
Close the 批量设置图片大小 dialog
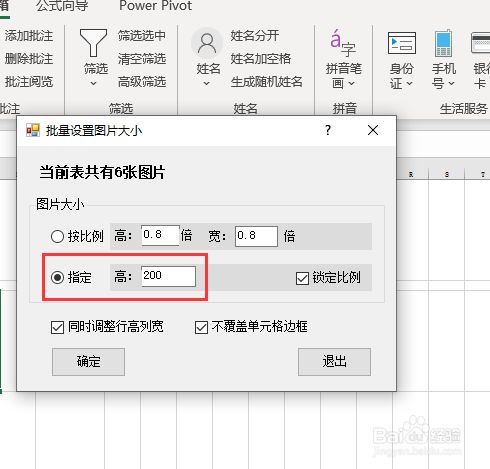tap(373, 130)
